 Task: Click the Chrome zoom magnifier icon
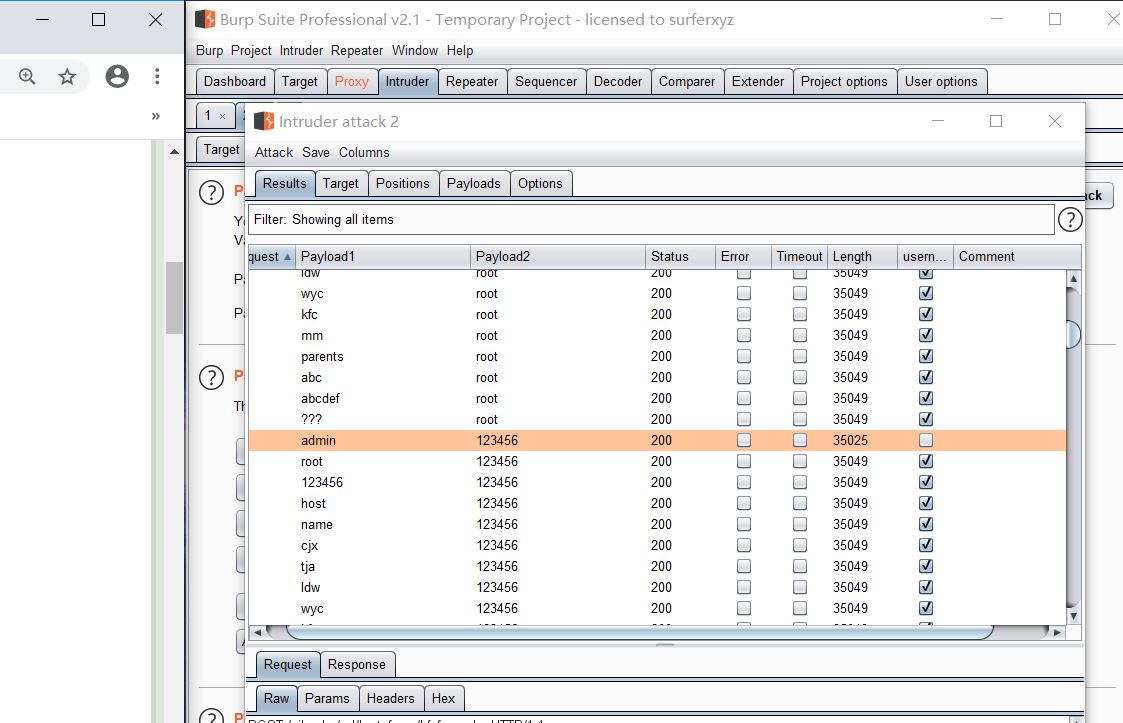tap(27, 76)
